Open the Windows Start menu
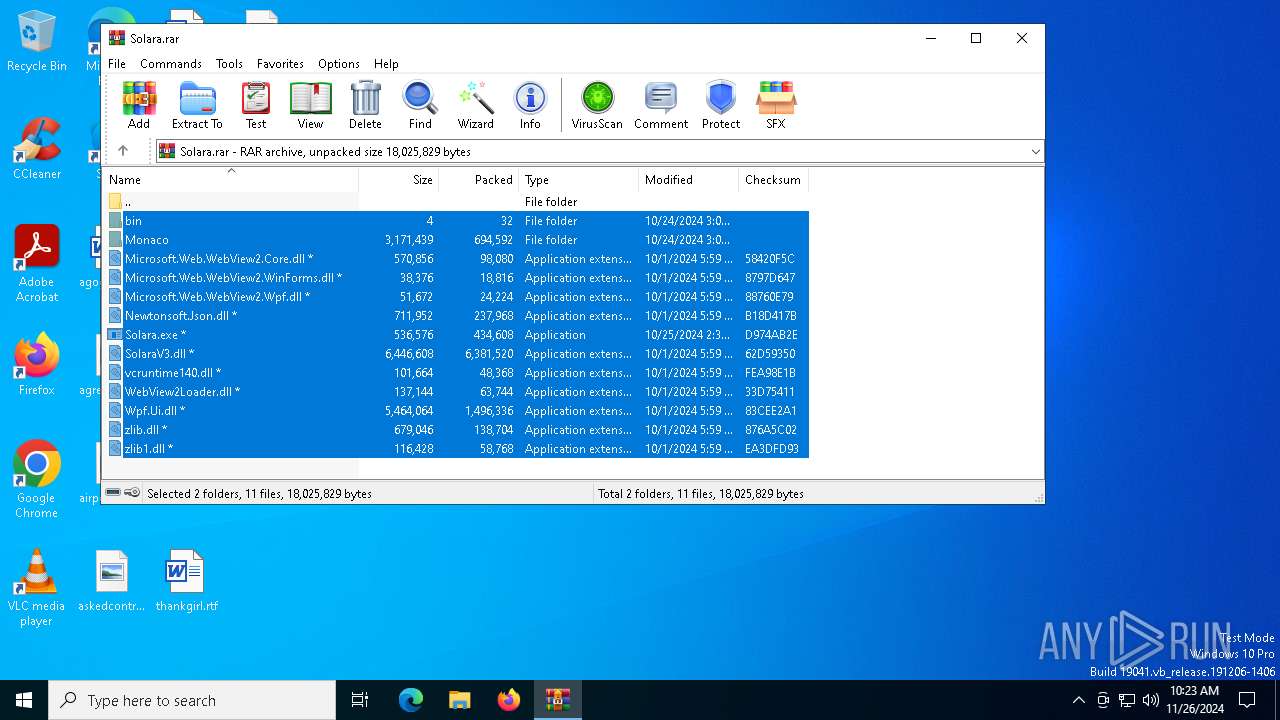This screenshot has height=720, width=1280. 24,700
